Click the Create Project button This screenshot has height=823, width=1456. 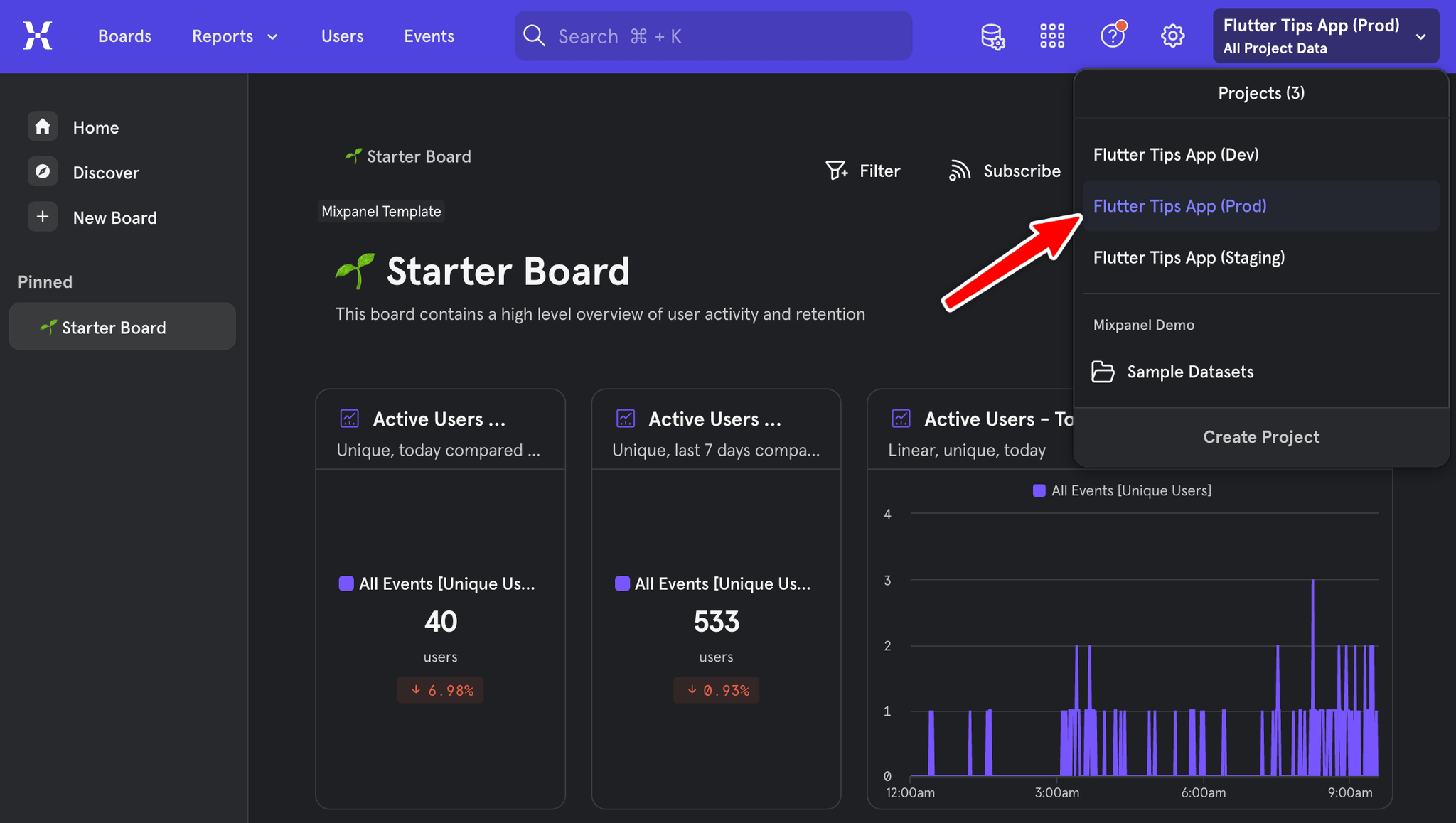[1260, 436]
